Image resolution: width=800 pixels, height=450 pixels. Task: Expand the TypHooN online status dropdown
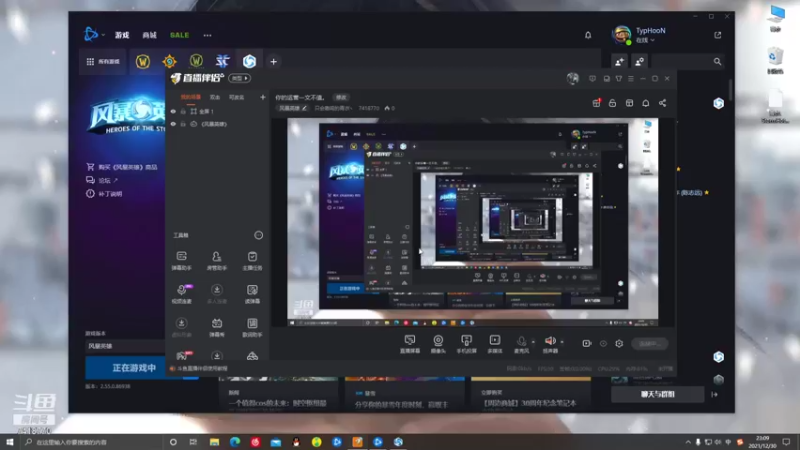click(x=645, y=40)
